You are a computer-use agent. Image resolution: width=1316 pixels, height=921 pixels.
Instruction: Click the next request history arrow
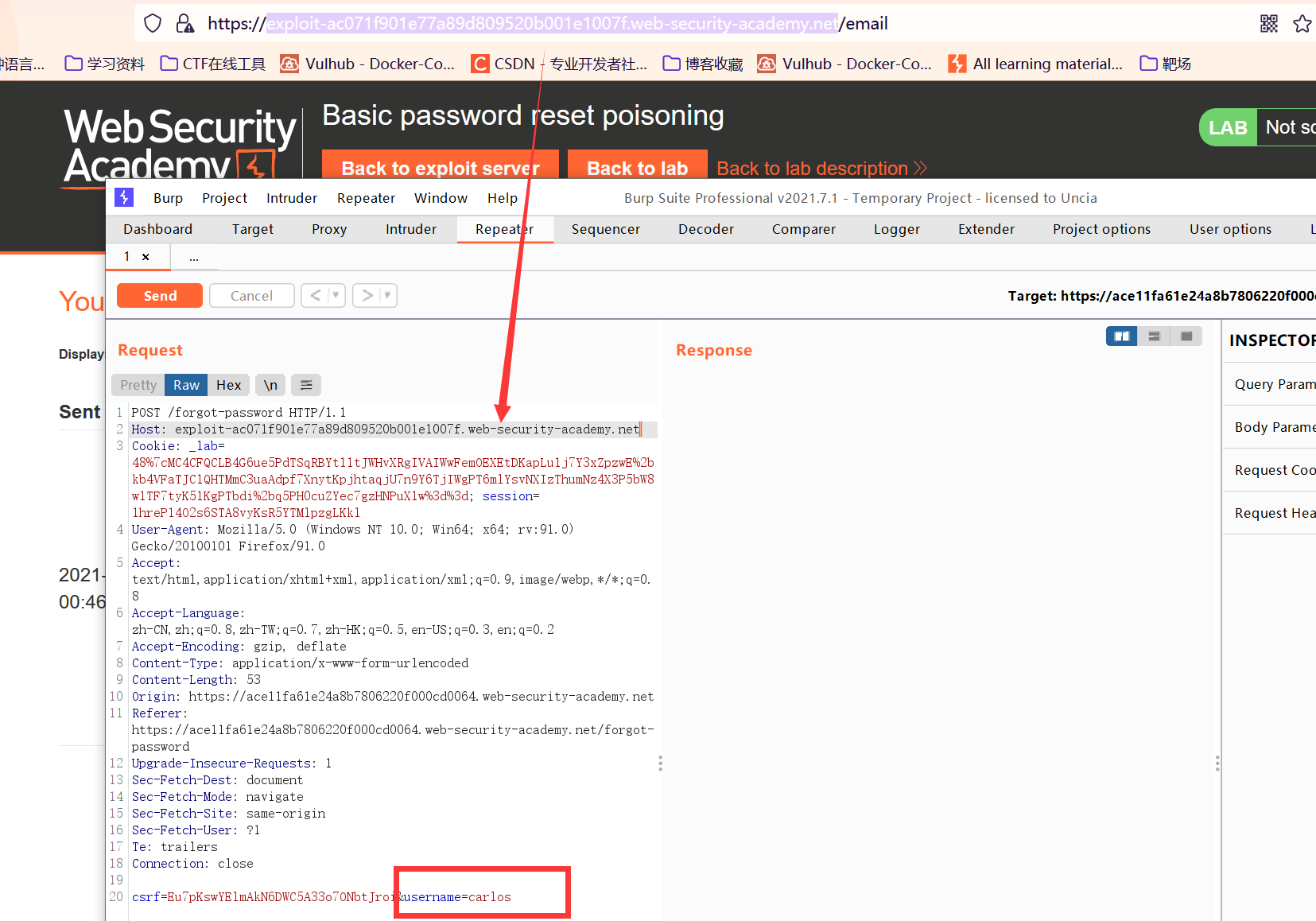pyautogui.click(x=367, y=295)
